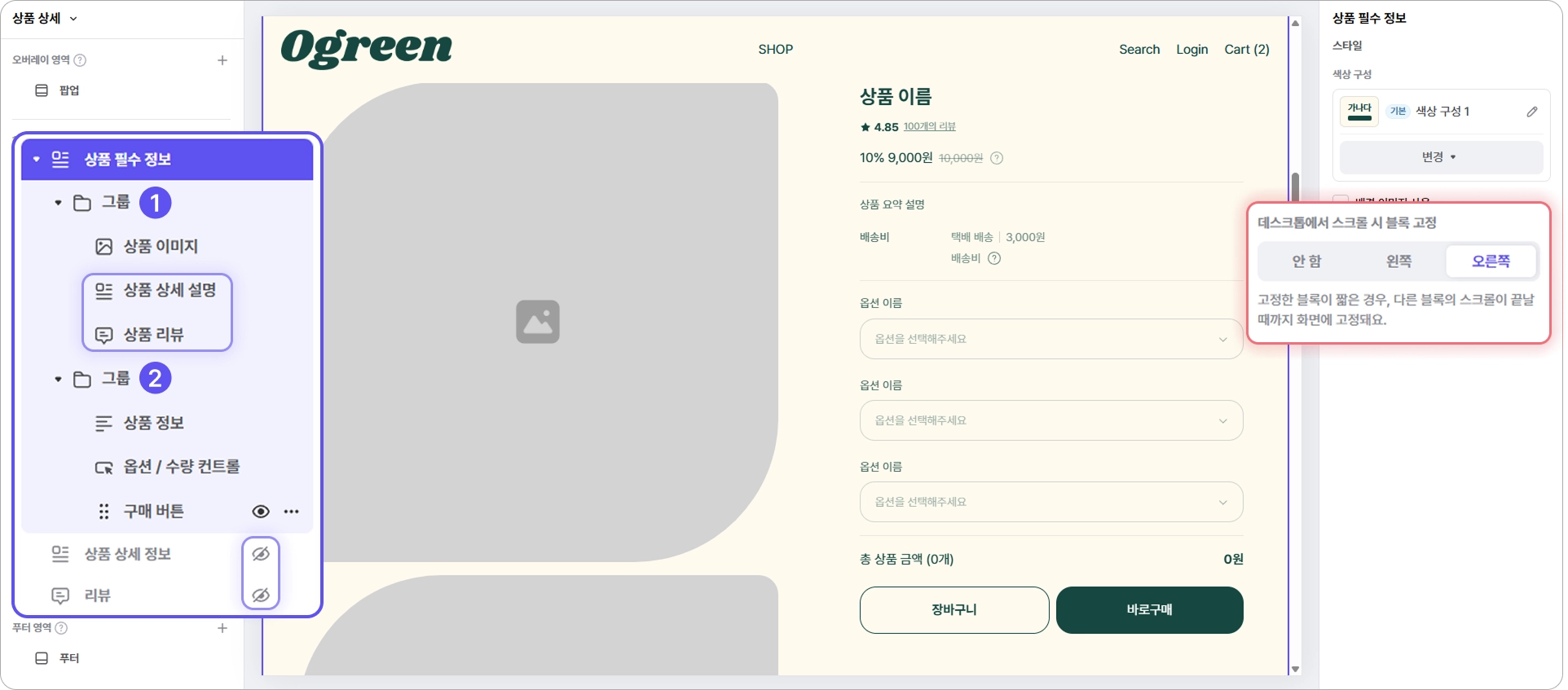
Task: Click the pencil edit icon for 색상 구성 1
Action: coord(1531,112)
